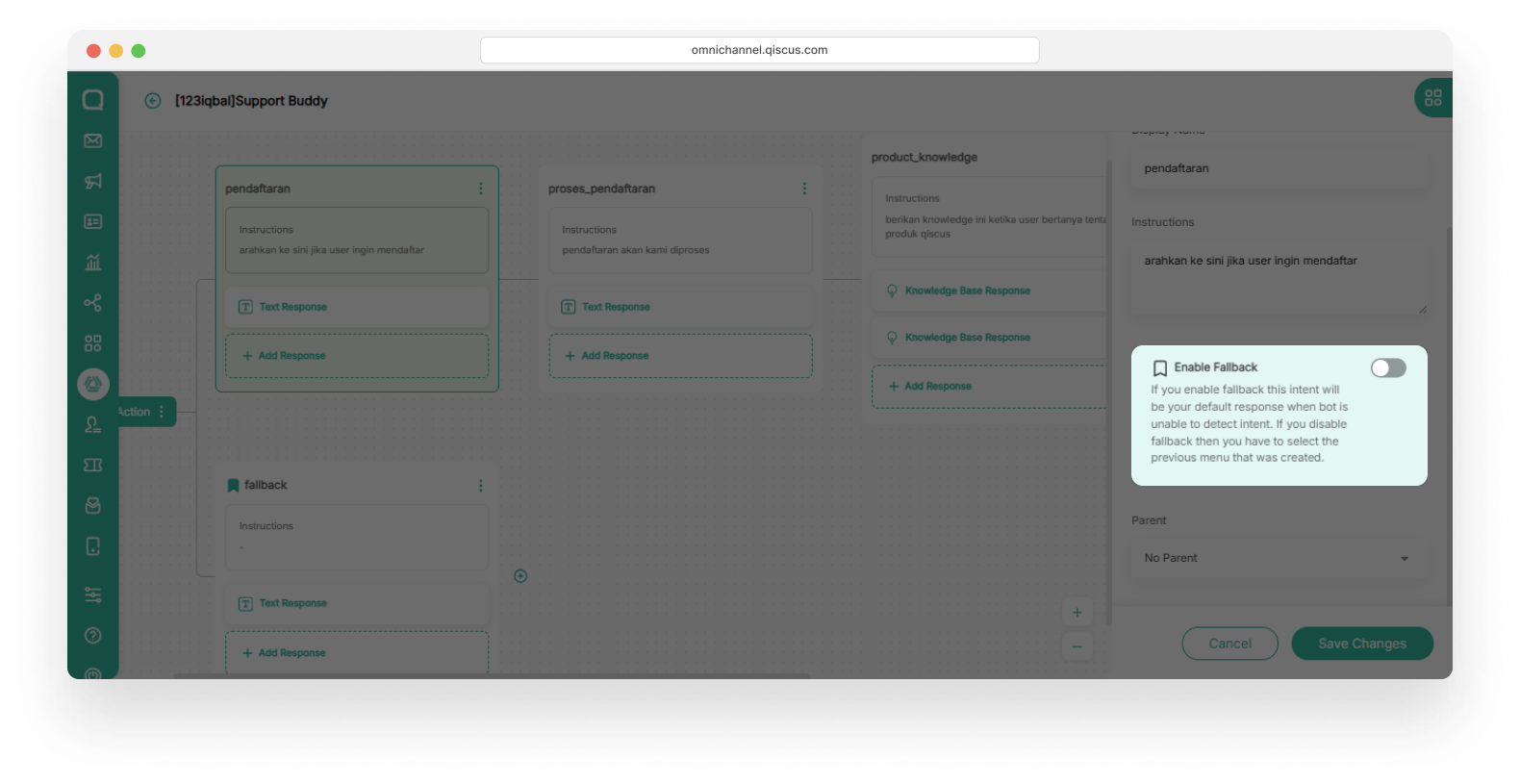Viewport: 1520px width, 784px height.
Task: Open the integration nodes icon in sidebar
Action: point(93,303)
